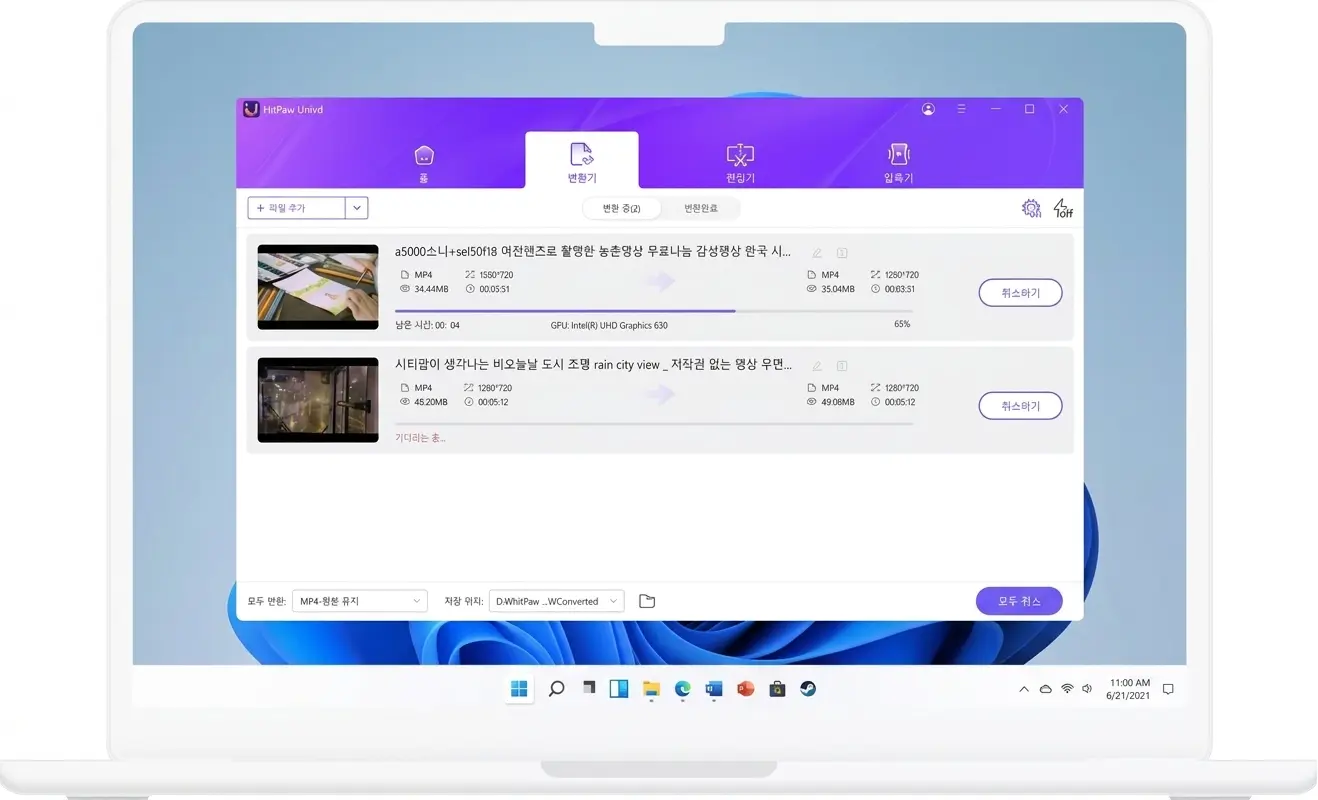Click the HitPaw Univd logo icon
The height and width of the screenshot is (800, 1318).
pyautogui.click(x=251, y=109)
